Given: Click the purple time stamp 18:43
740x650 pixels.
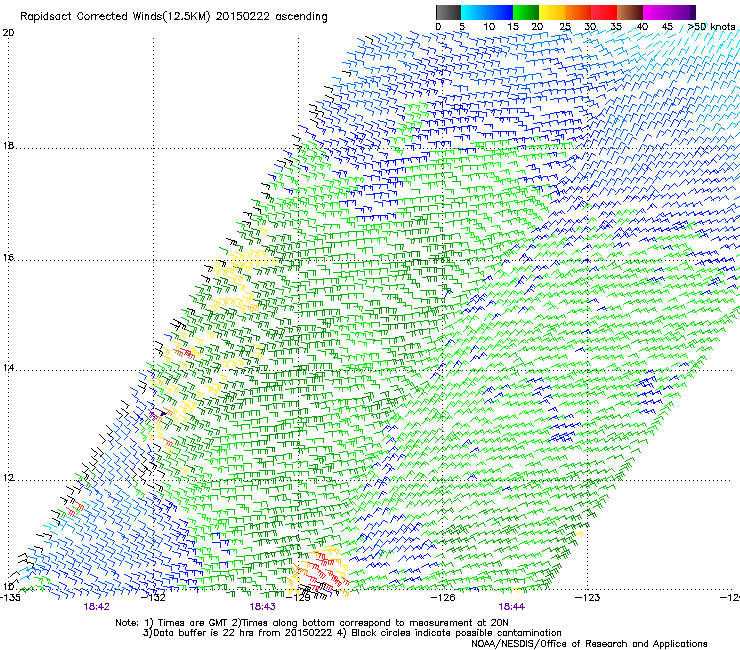Looking at the screenshot, I should (262, 607).
